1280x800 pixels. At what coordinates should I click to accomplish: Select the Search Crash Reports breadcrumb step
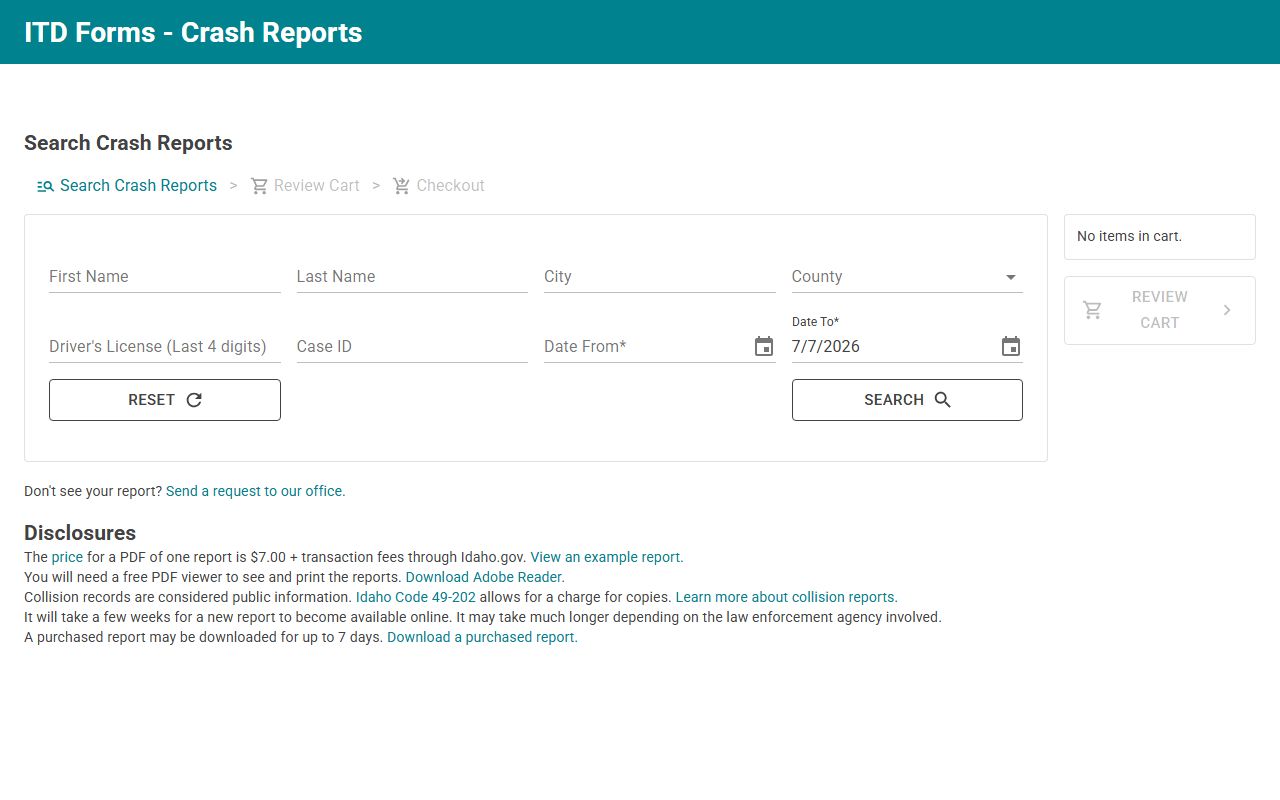[x=127, y=186]
